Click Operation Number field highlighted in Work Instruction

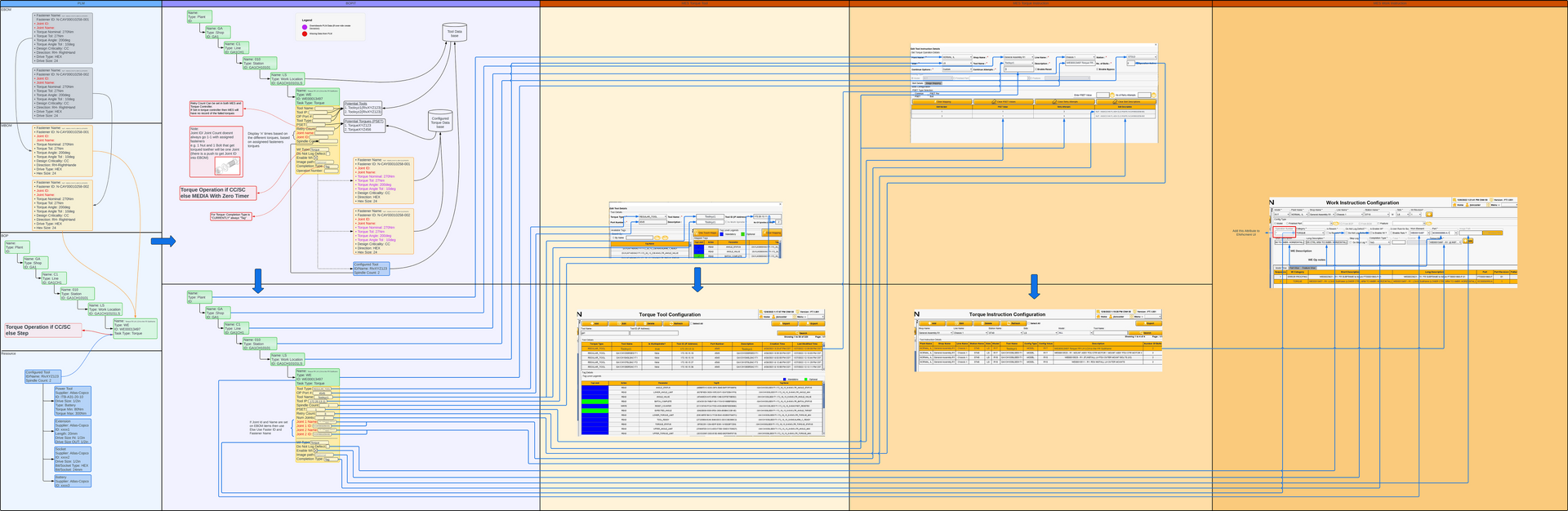[x=1285, y=233]
